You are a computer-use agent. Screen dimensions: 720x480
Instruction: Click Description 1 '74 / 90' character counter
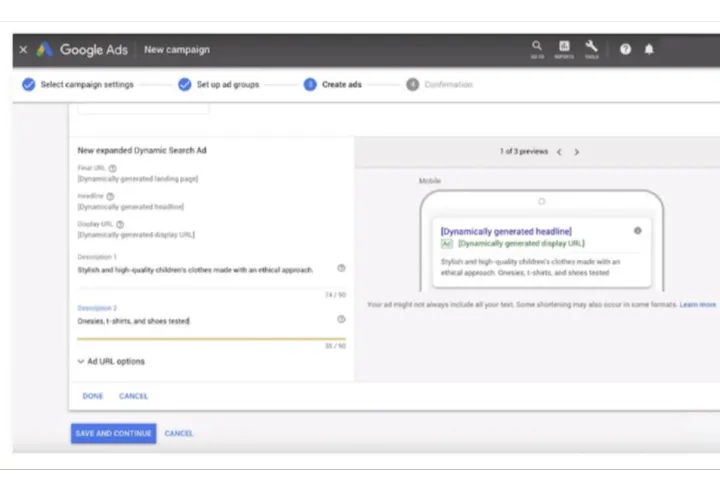point(335,295)
